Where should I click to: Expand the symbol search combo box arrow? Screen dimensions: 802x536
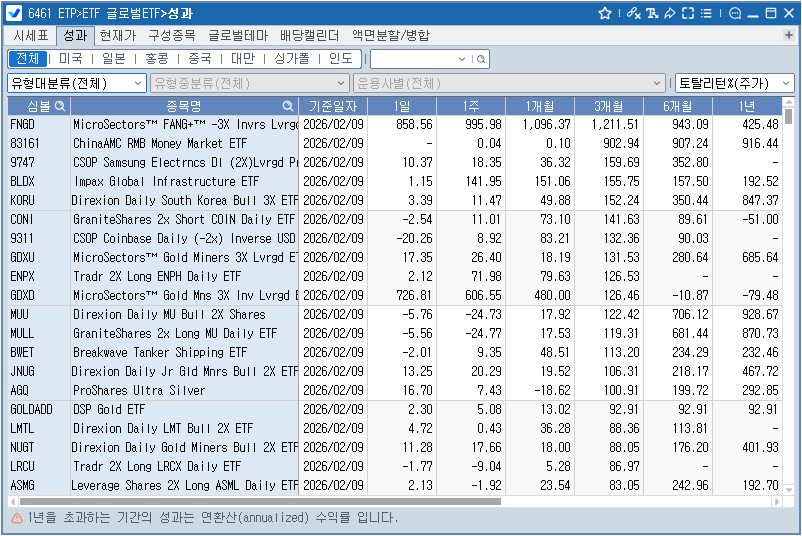pos(462,59)
